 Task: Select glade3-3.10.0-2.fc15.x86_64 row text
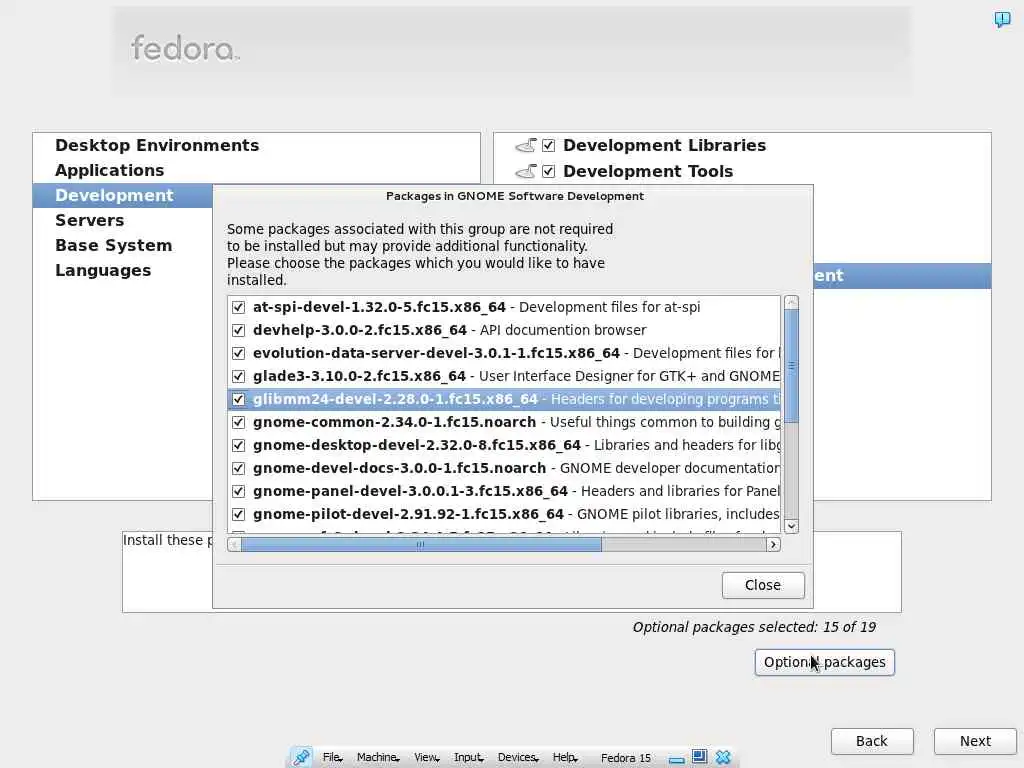[x=359, y=376]
